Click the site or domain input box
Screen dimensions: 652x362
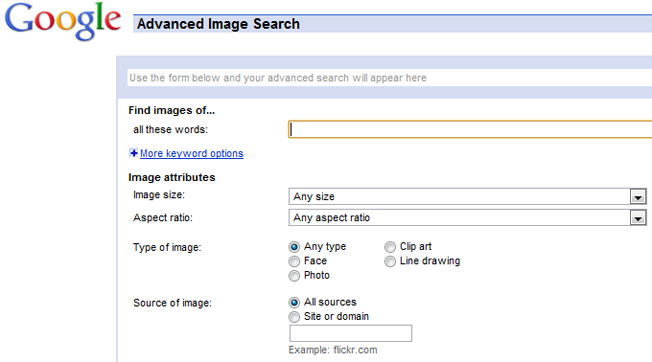[x=351, y=333]
